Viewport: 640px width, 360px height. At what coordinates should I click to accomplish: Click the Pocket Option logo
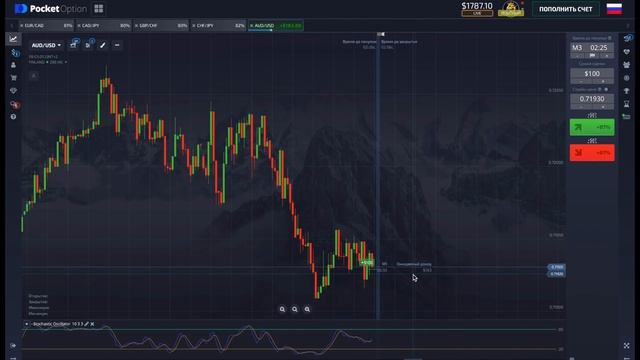tap(50, 9)
